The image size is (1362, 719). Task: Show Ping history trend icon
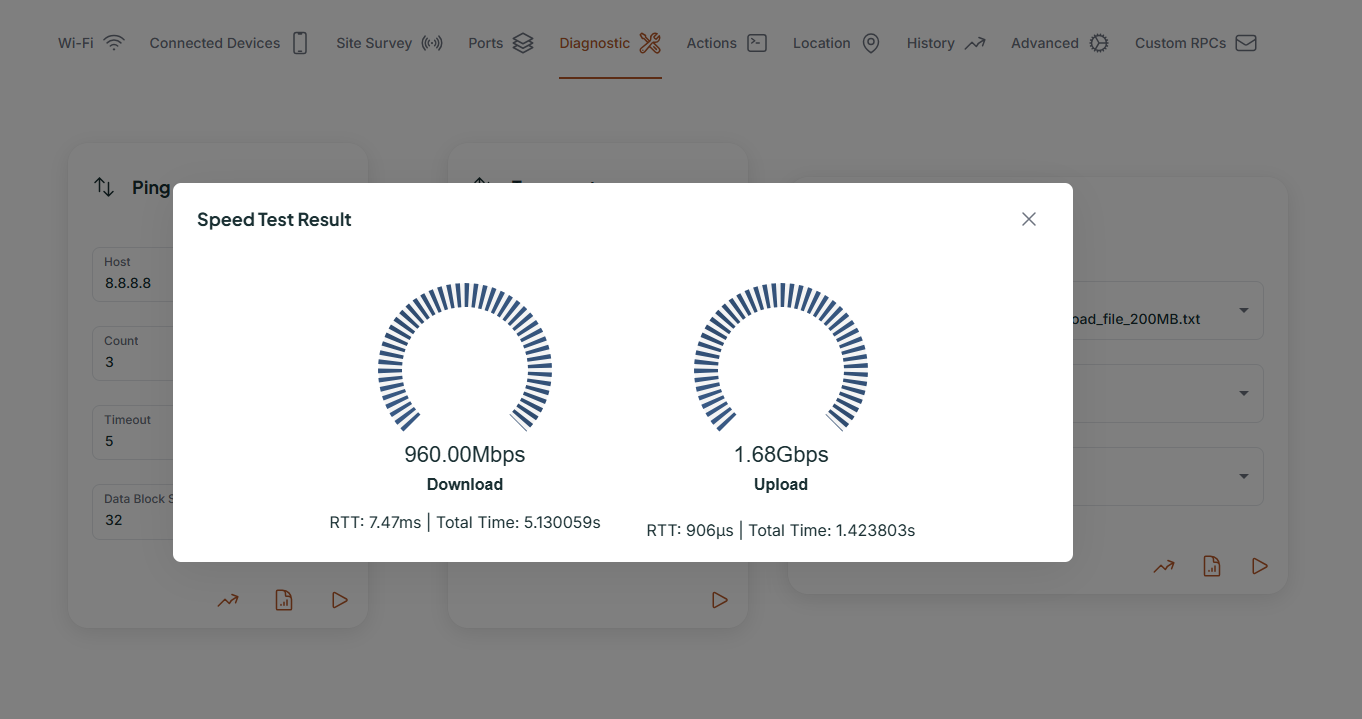[228, 600]
